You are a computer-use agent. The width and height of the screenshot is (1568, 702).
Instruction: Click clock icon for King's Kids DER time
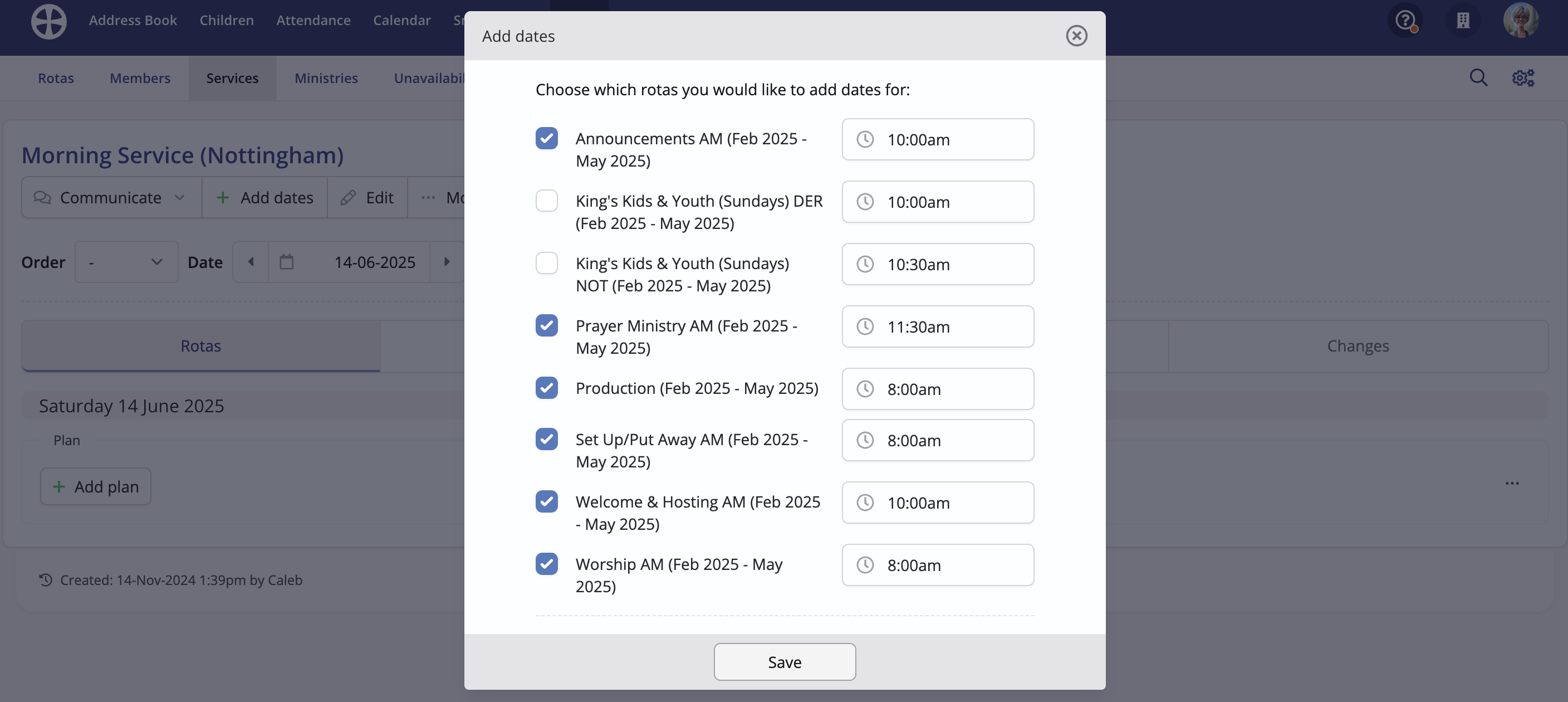[865, 202]
